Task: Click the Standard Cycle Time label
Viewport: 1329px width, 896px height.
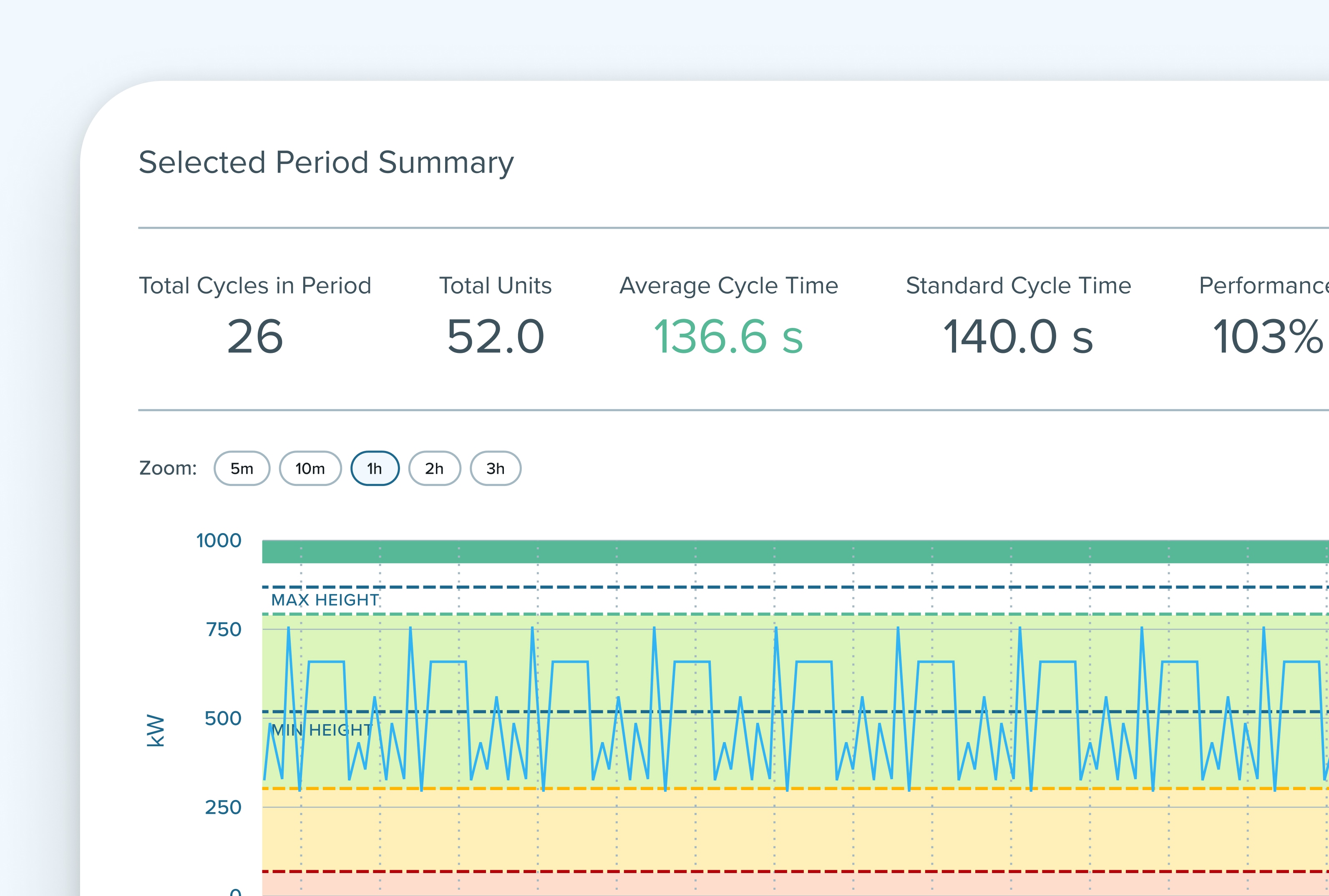Action: 1019,286
